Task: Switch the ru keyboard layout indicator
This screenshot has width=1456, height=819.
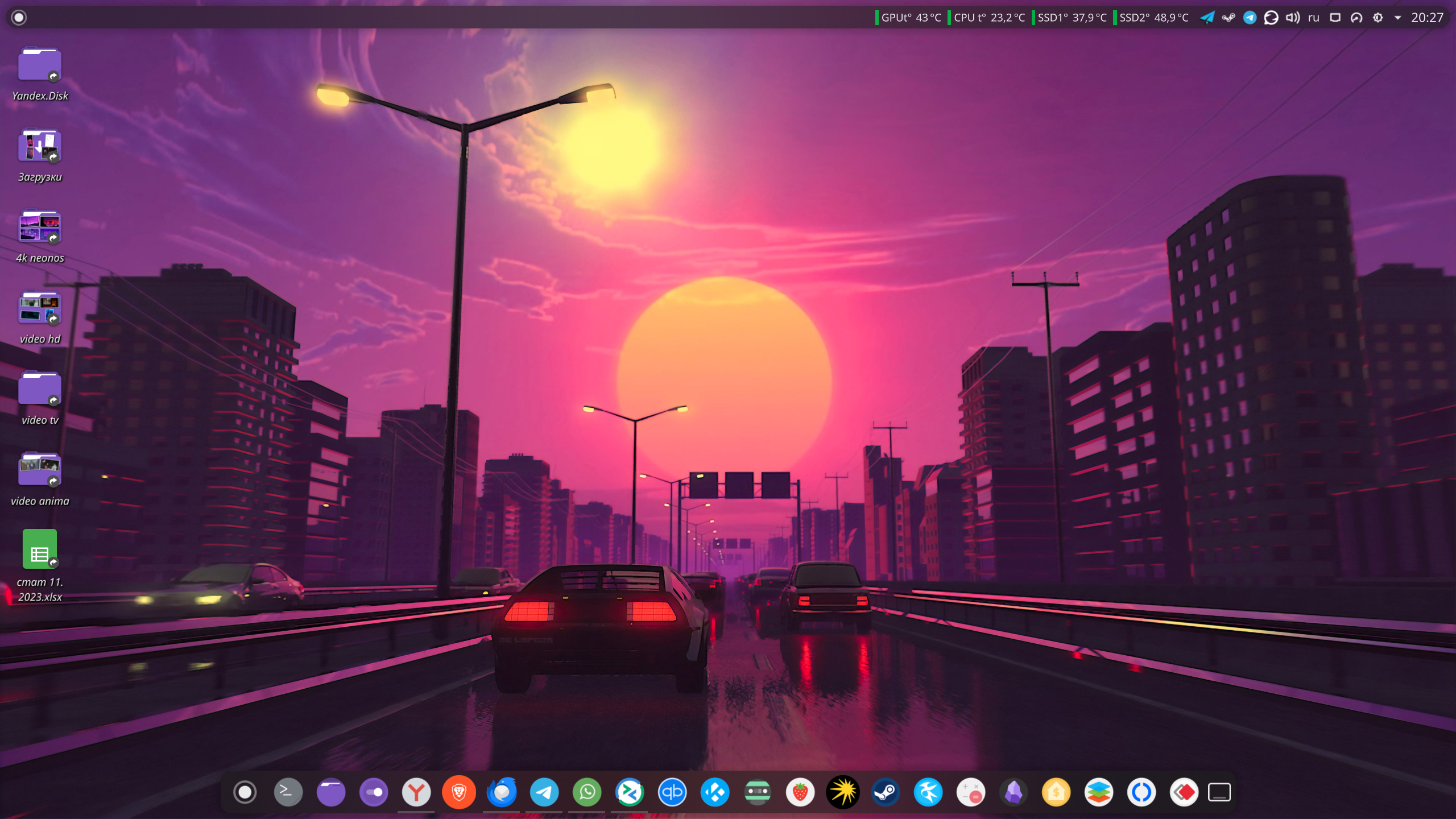Action: point(1313,18)
